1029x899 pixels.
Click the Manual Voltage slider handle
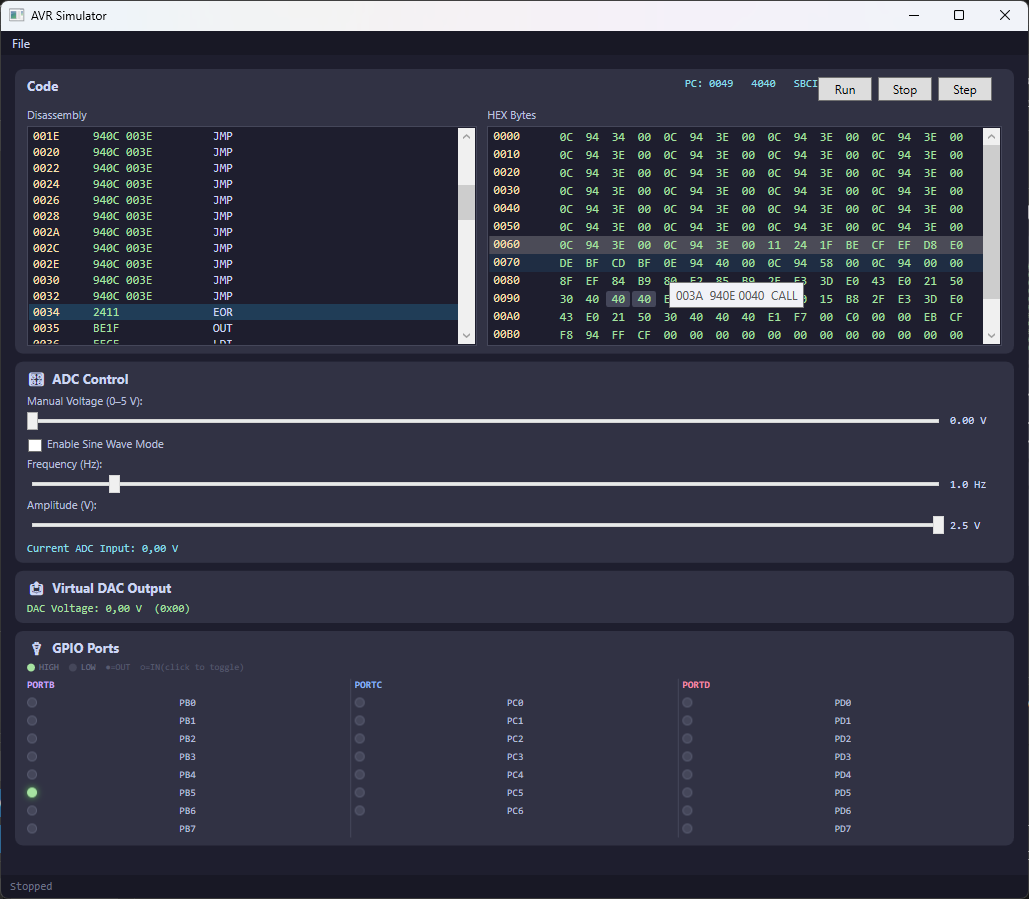coord(33,421)
